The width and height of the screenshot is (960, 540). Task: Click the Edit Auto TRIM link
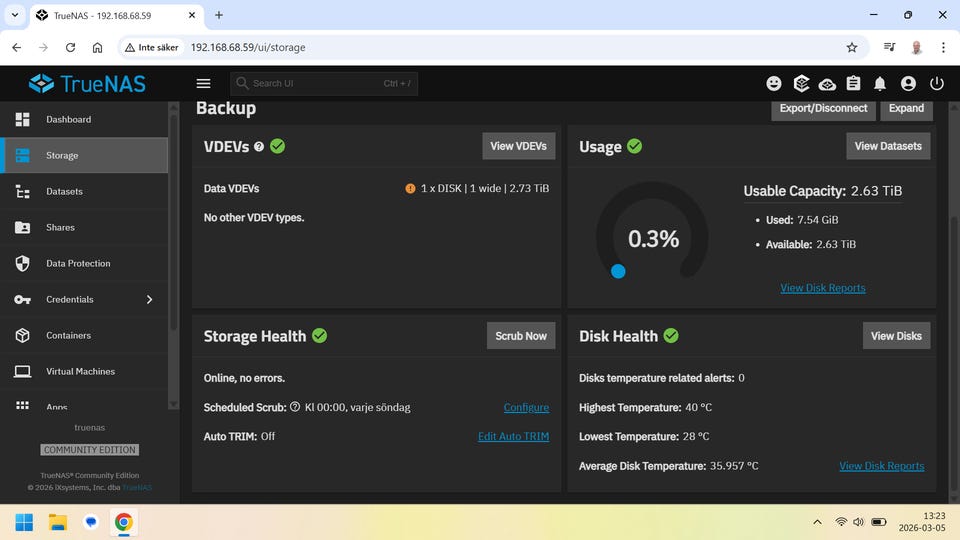pos(513,436)
